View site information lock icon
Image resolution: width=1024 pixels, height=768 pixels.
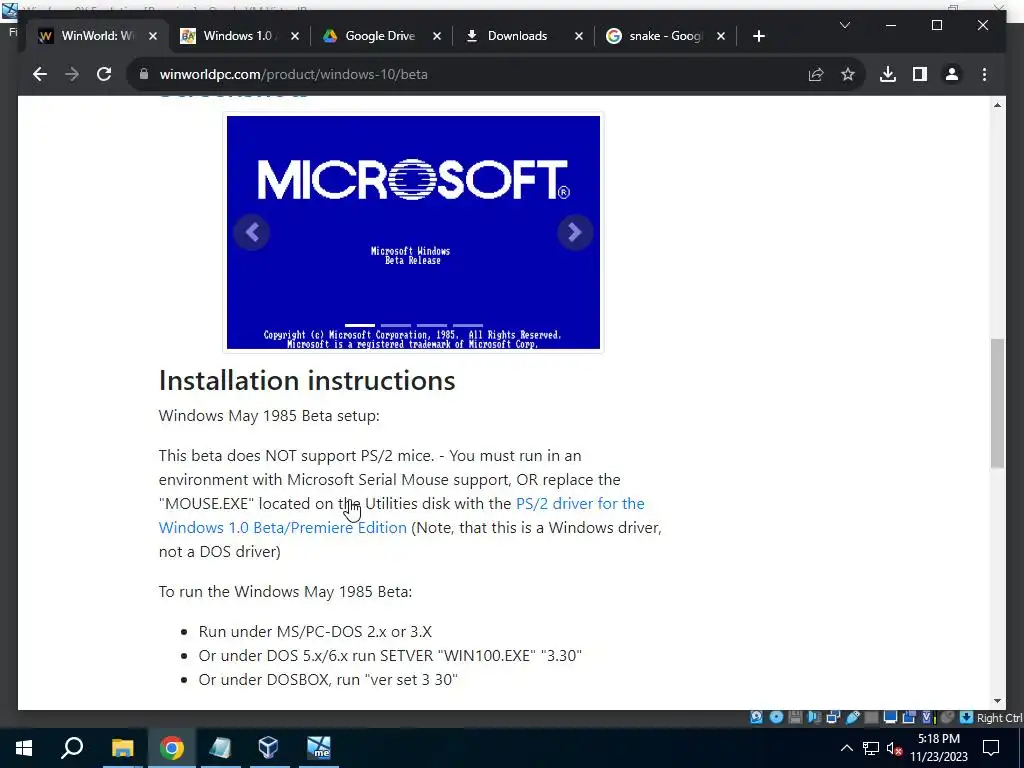coord(144,74)
